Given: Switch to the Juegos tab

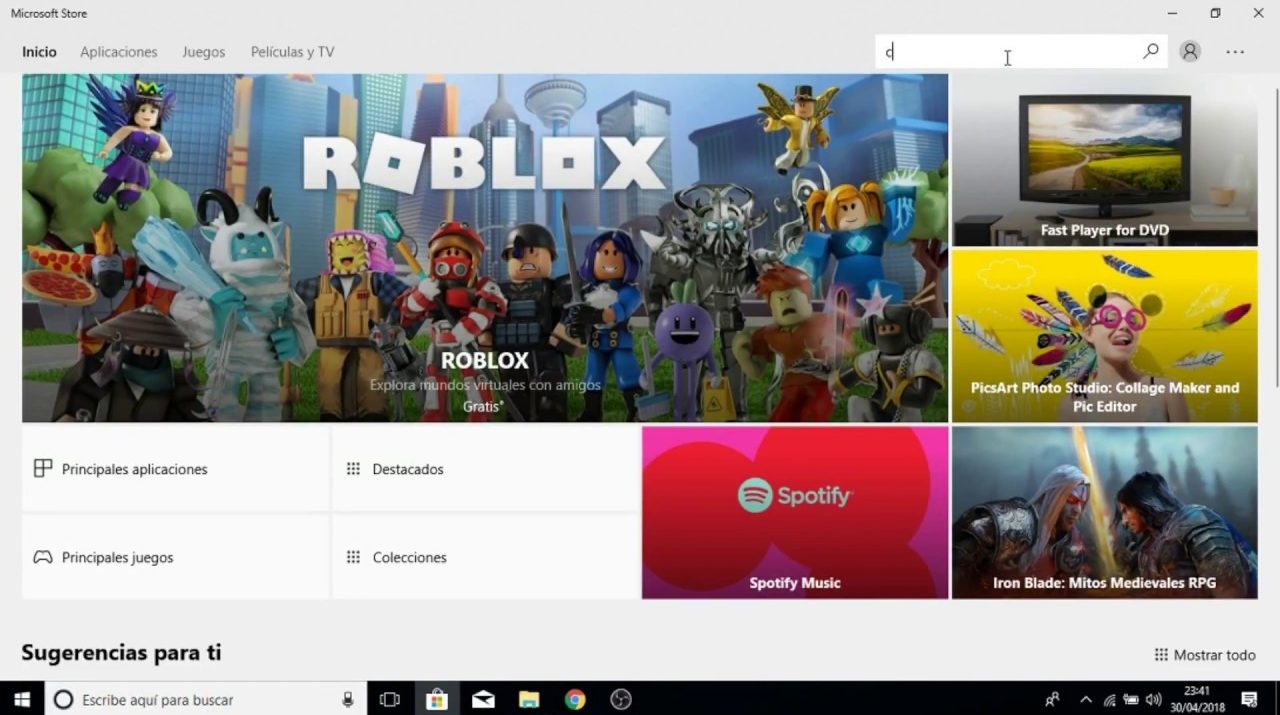Looking at the screenshot, I should [x=203, y=52].
